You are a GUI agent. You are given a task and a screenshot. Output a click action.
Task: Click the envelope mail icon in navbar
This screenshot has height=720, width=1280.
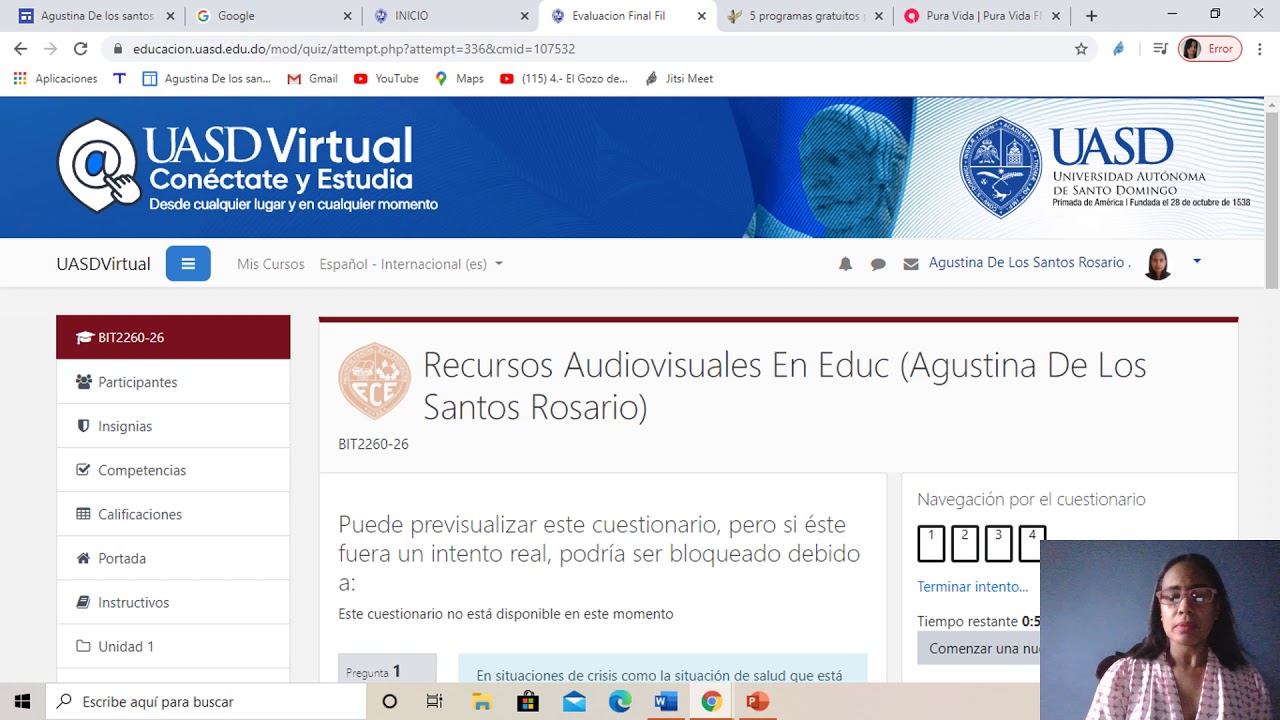click(x=911, y=264)
